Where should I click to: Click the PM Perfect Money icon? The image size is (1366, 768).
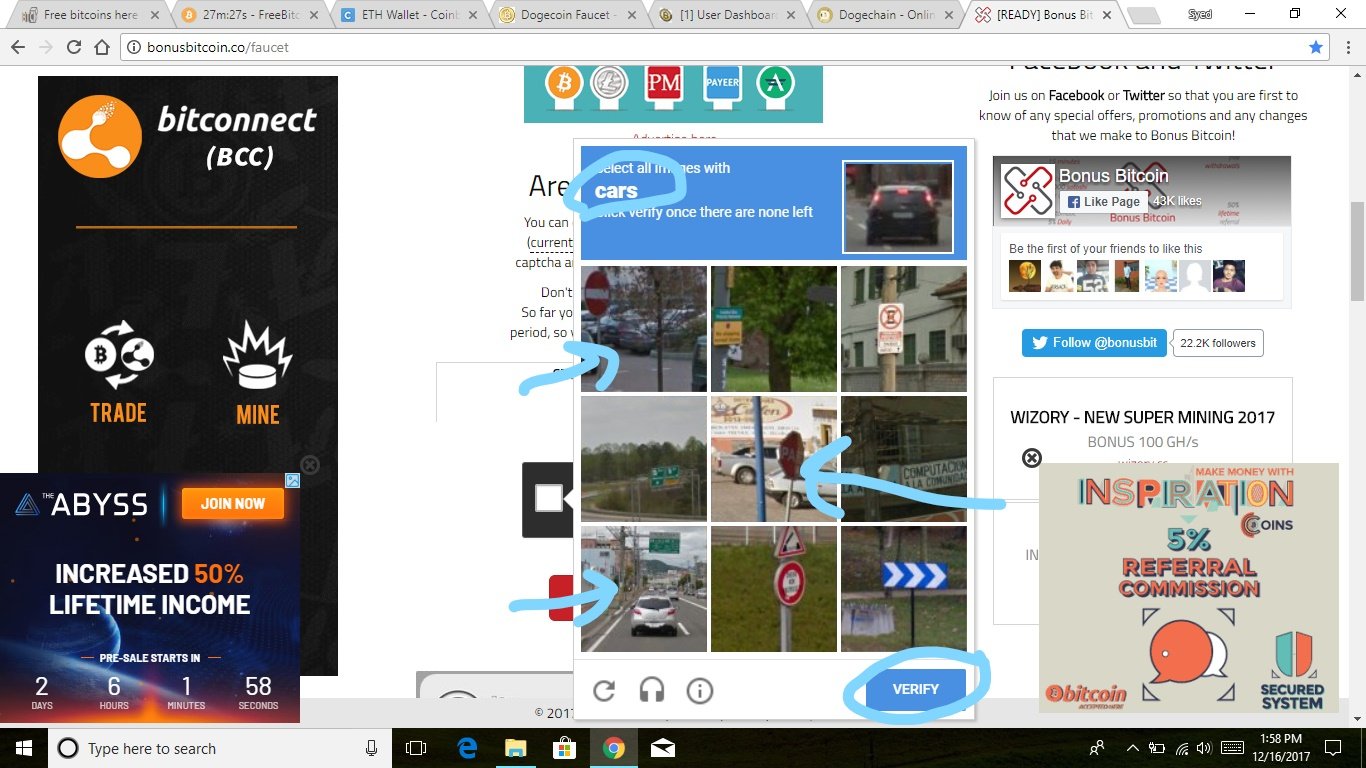point(664,85)
